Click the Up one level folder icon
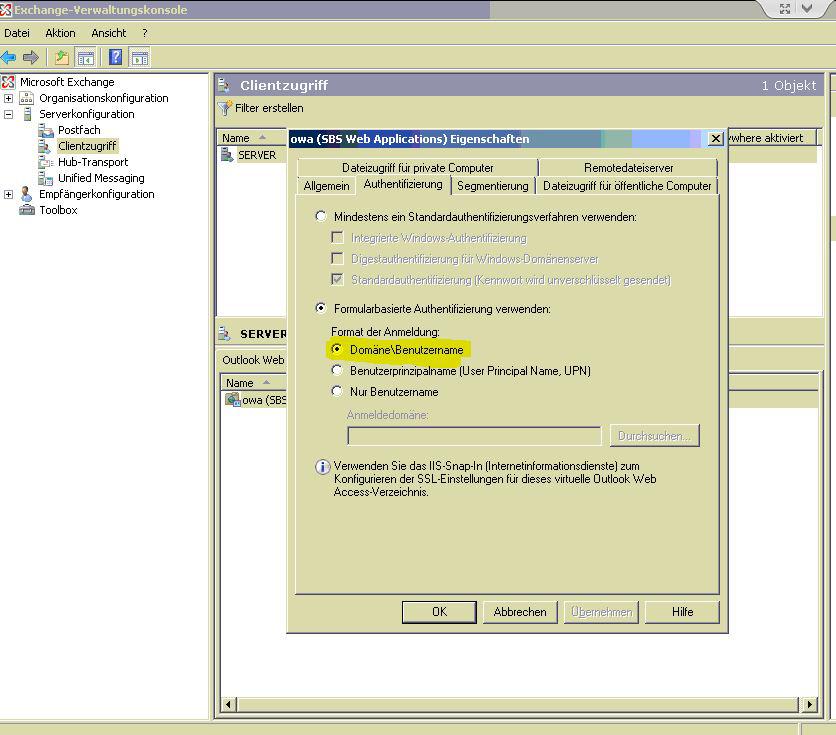The height and width of the screenshot is (735, 836). tap(62, 57)
